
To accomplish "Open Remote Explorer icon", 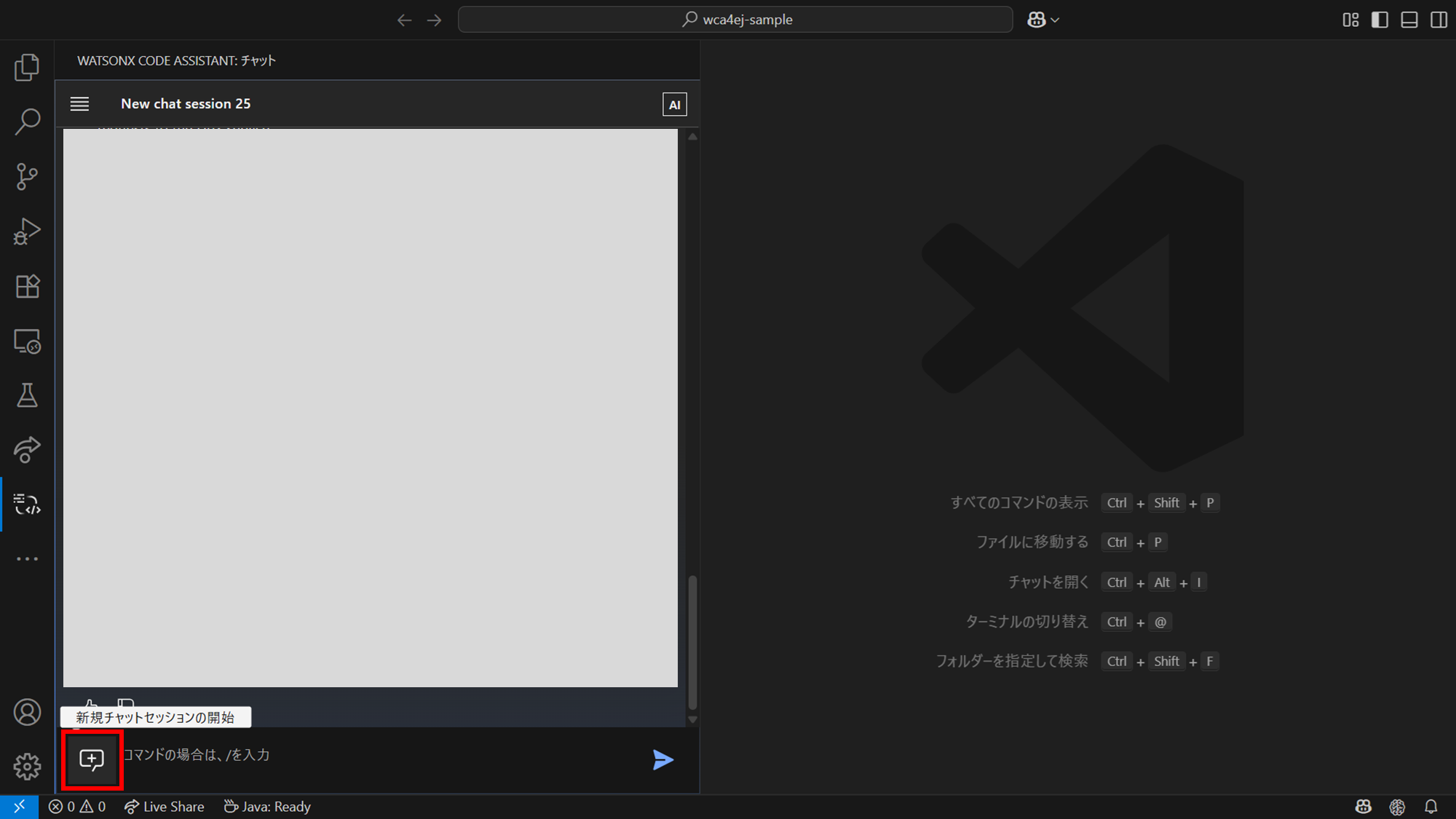I will 27,341.
